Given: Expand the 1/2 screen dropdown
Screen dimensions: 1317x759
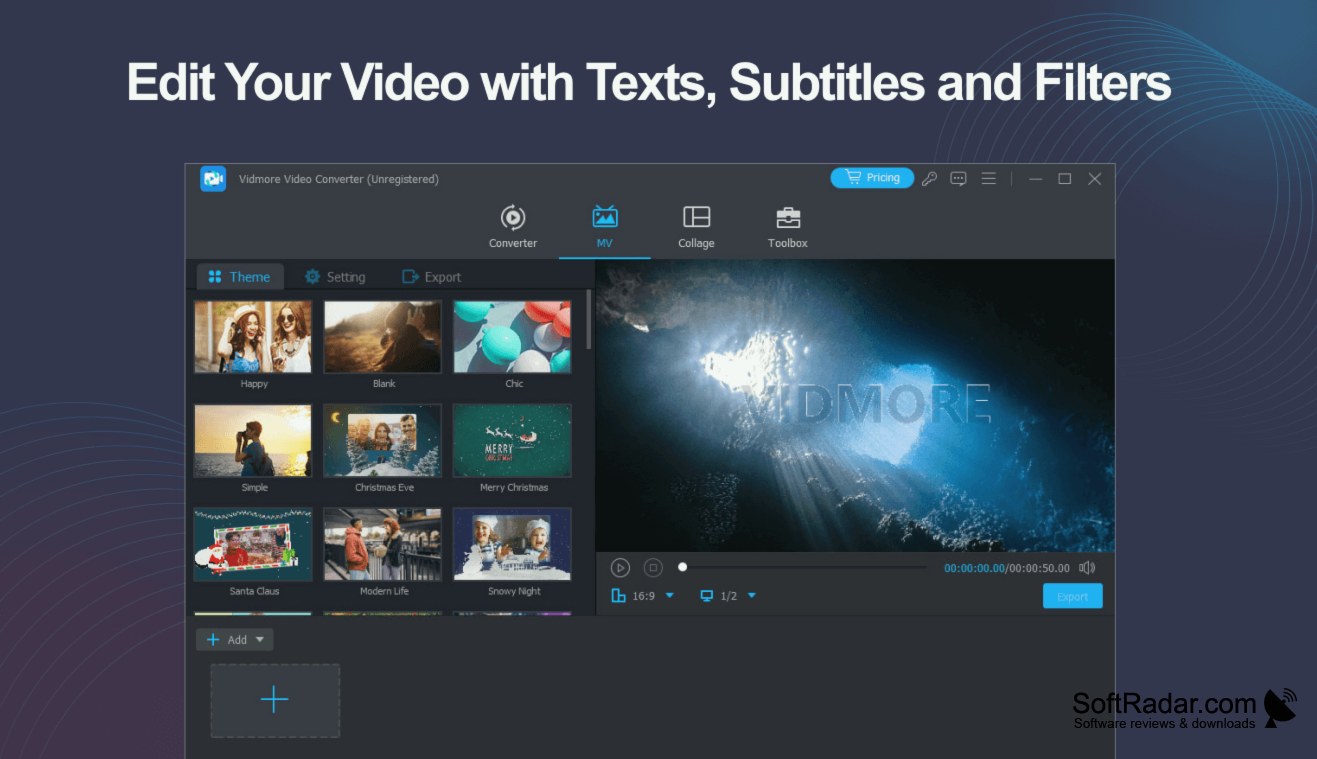Looking at the screenshot, I should coord(752,596).
